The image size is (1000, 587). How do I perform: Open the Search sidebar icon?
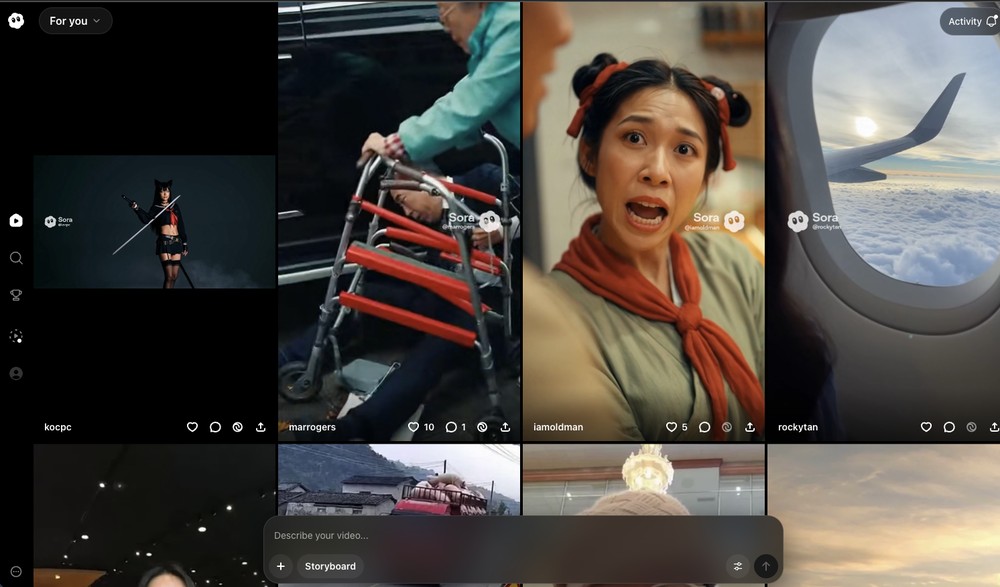click(x=16, y=258)
